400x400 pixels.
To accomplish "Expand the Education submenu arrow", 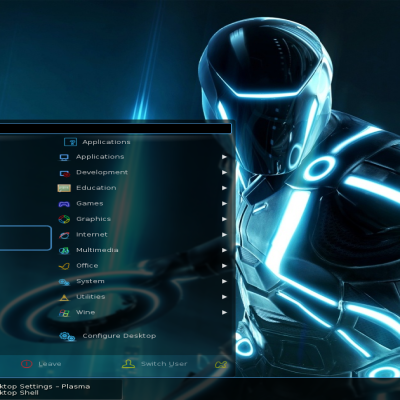I will 224,188.
